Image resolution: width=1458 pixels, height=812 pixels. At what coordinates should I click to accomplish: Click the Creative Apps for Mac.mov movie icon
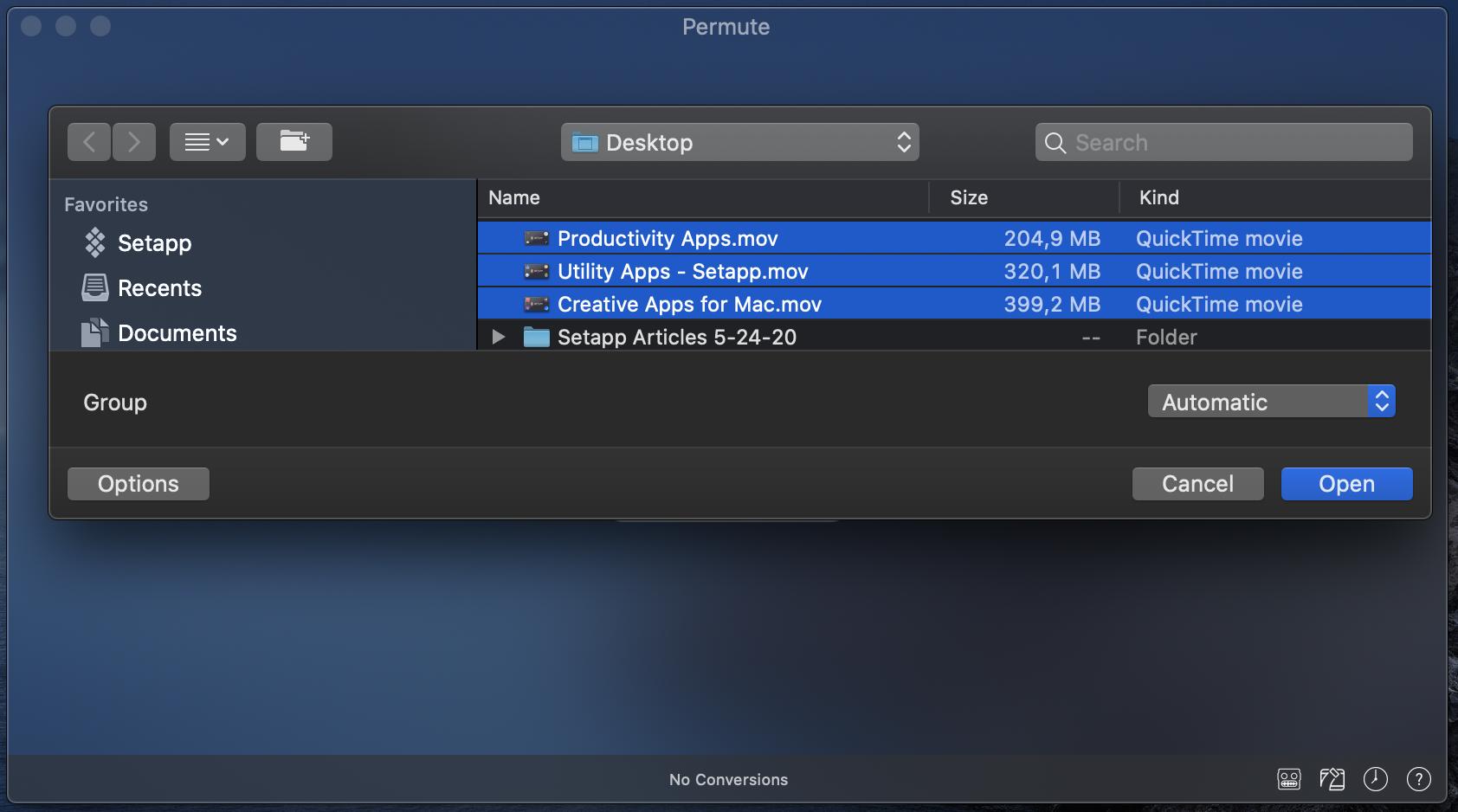point(537,304)
